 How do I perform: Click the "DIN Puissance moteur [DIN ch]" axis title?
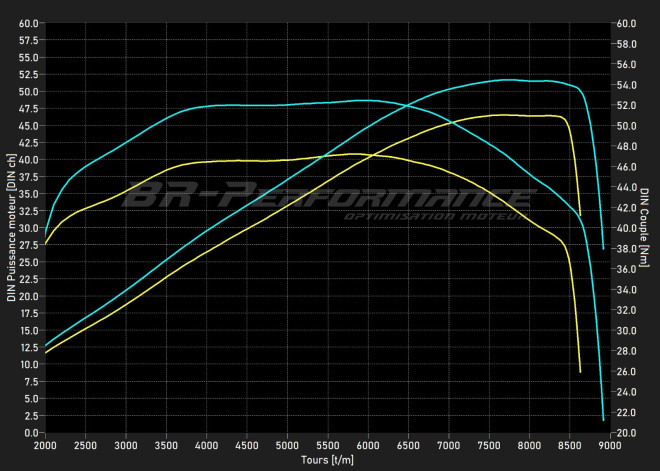(x=11, y=228)
